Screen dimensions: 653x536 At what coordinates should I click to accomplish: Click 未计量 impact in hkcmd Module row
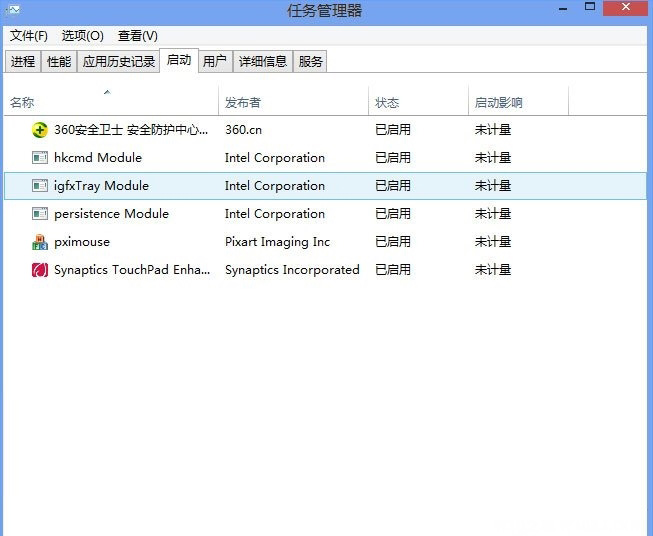click(x=493, y=158)
